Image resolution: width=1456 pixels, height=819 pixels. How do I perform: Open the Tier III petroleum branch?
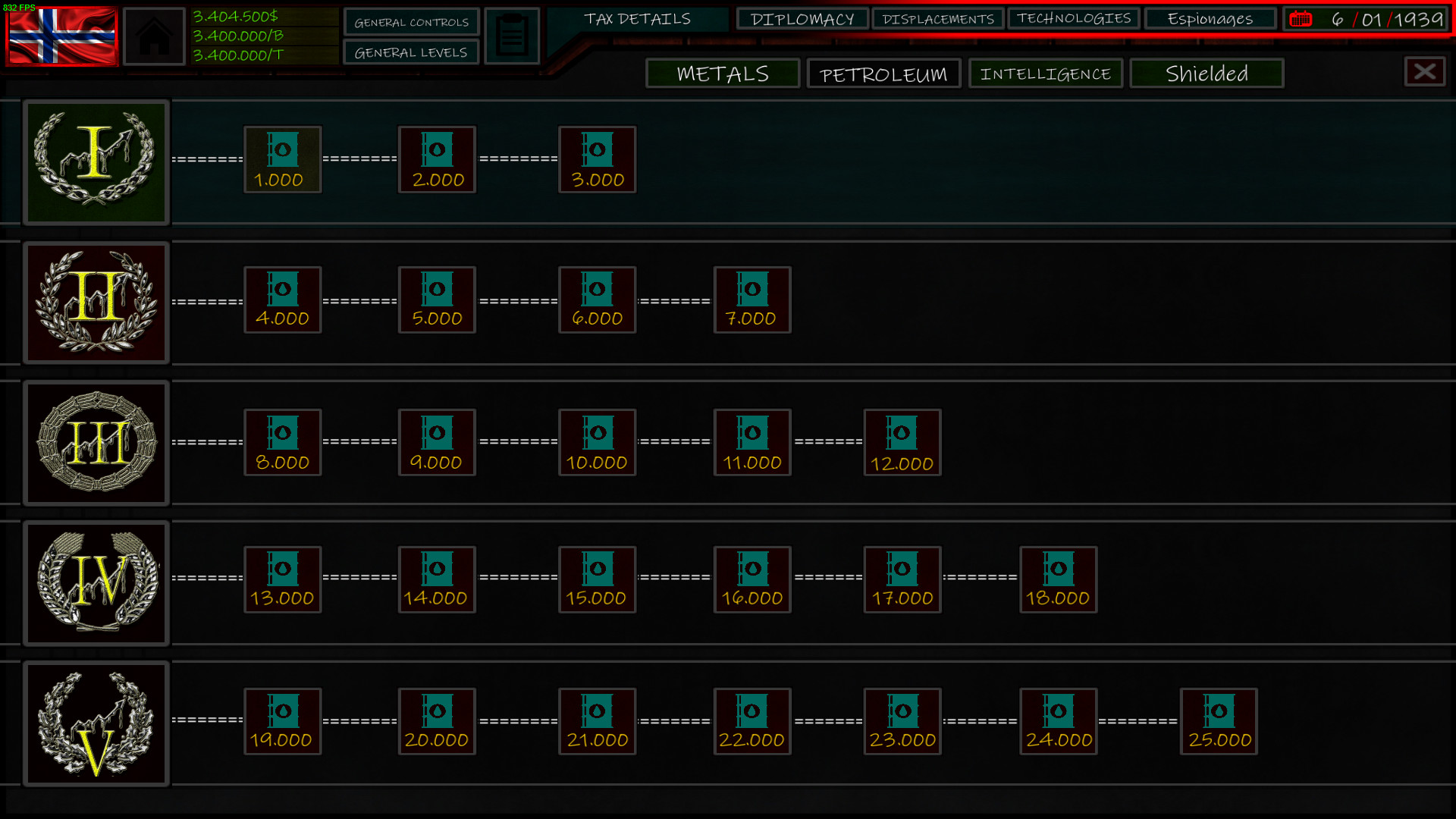coord(96,444)
